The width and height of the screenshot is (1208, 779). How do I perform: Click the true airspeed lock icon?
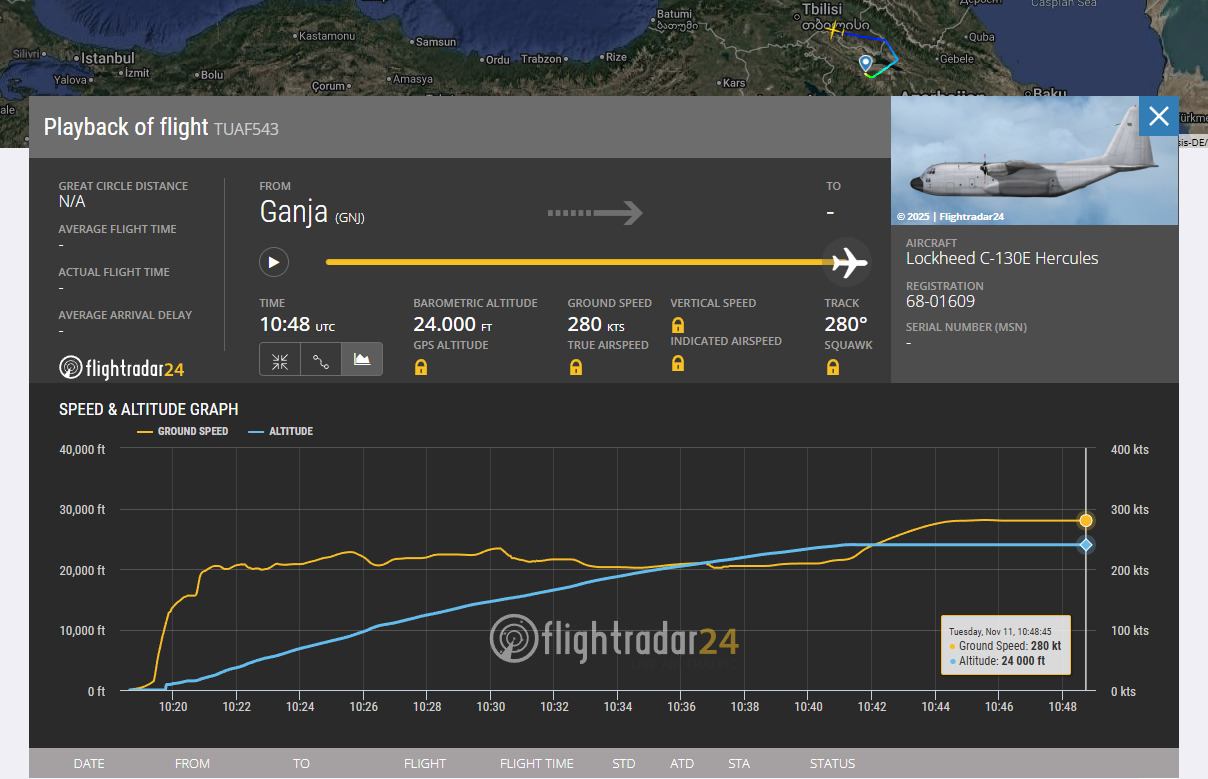coord(575,367)
